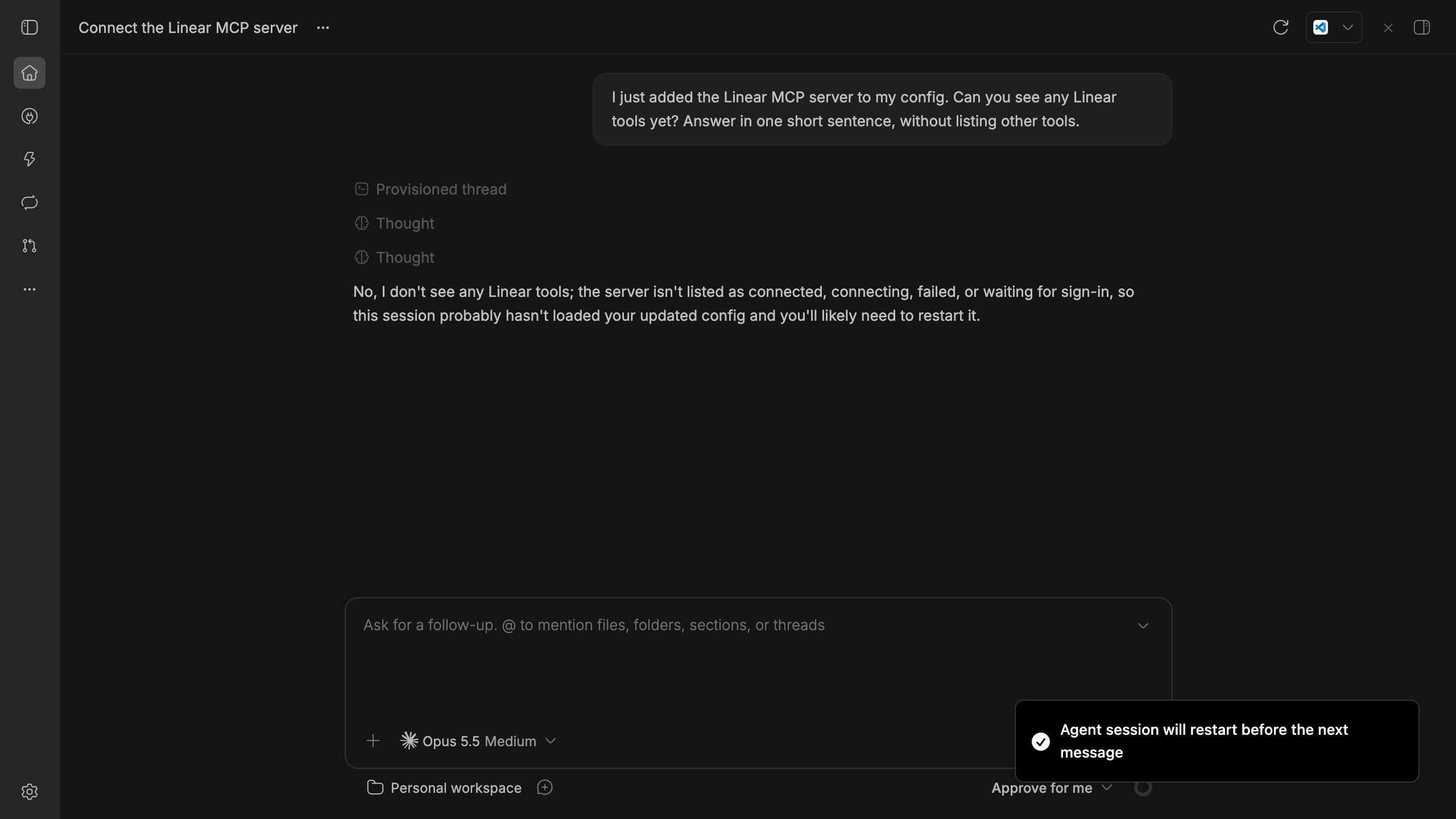Toggle the left sidebar panel icon
The width and height of the screenshot is (1456, 819).
[30, 27]
